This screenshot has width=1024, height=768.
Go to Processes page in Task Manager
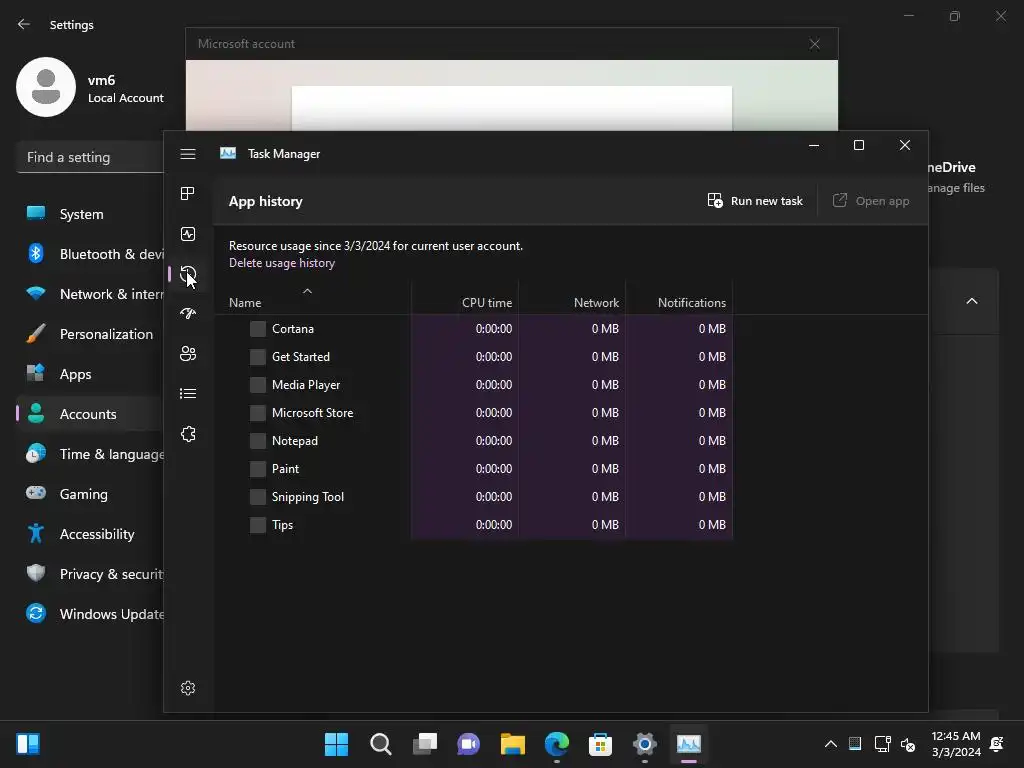tap(188, 193)
